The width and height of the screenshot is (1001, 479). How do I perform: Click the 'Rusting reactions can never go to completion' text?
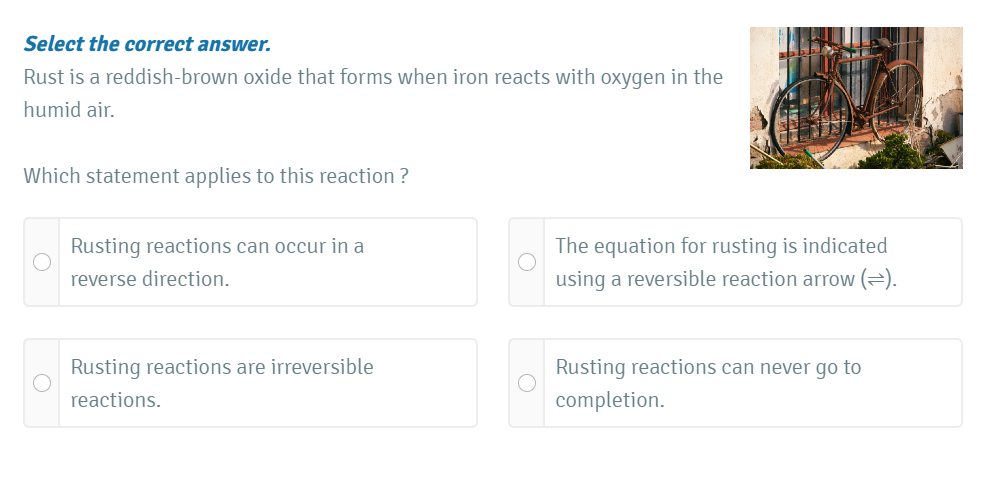(707, 367)
